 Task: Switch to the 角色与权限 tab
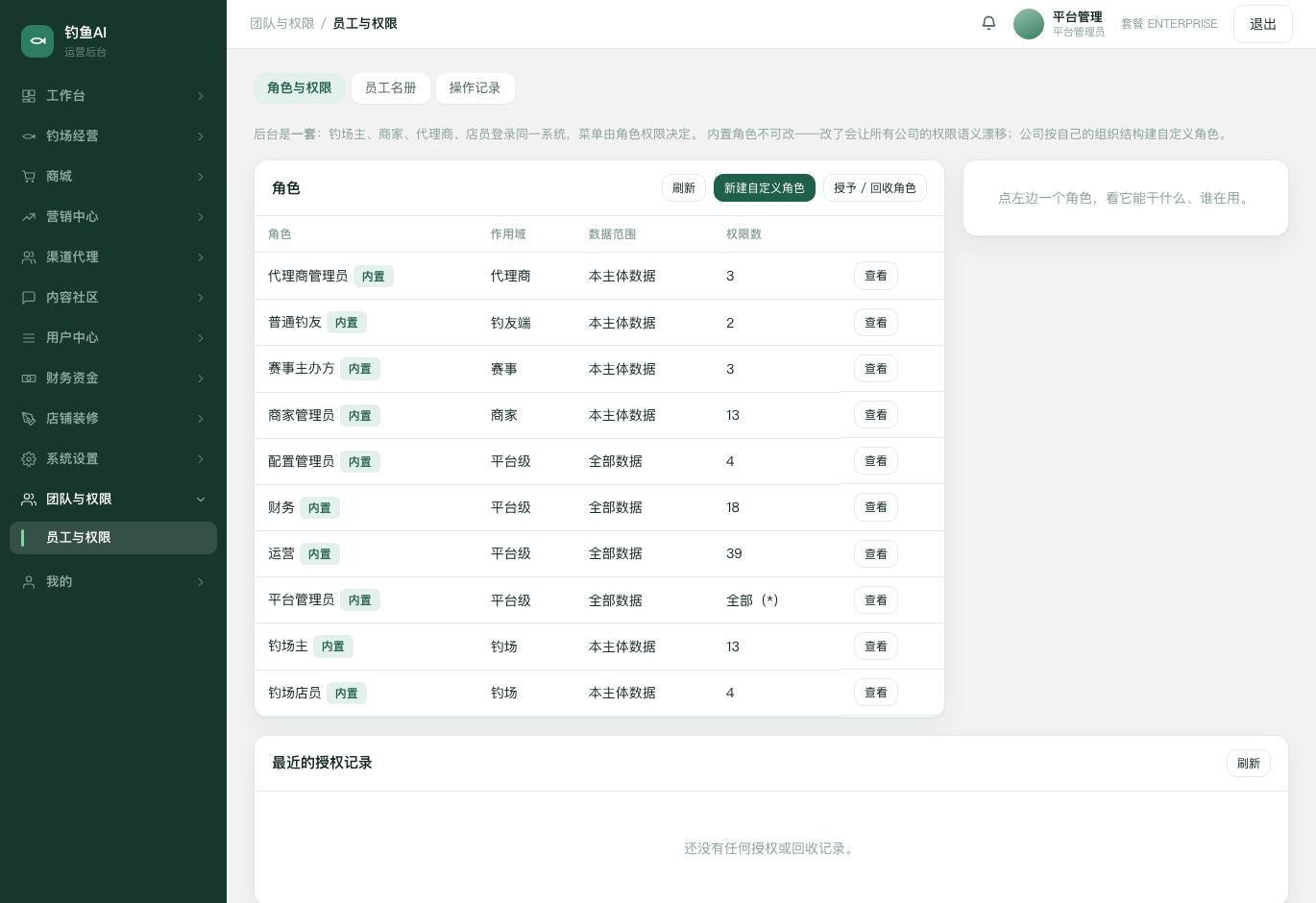[300, 88]
